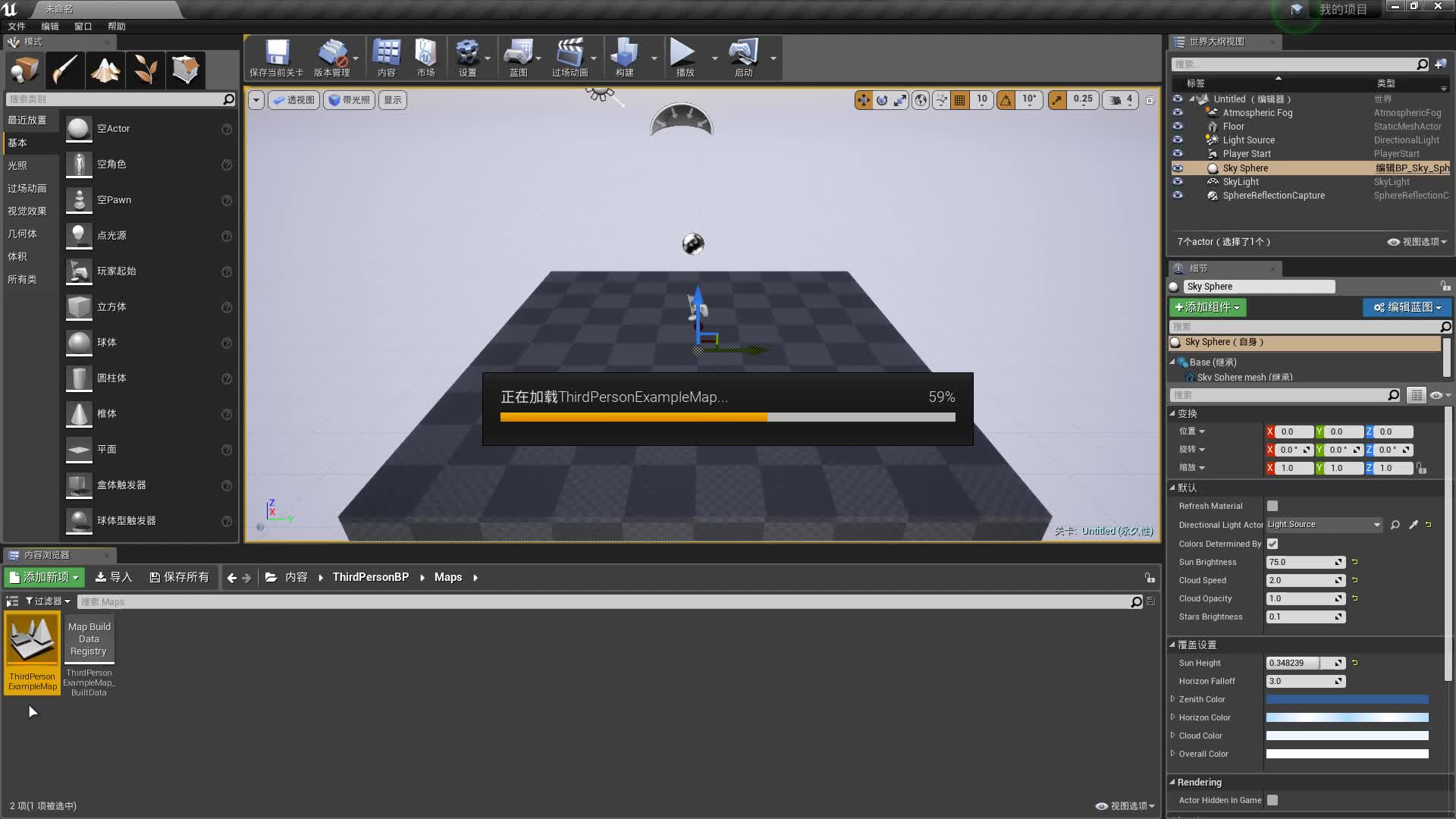Click the Add New button in Content Browser
The width and height of the screenshot is (1456, 819).
click(44, 577)
